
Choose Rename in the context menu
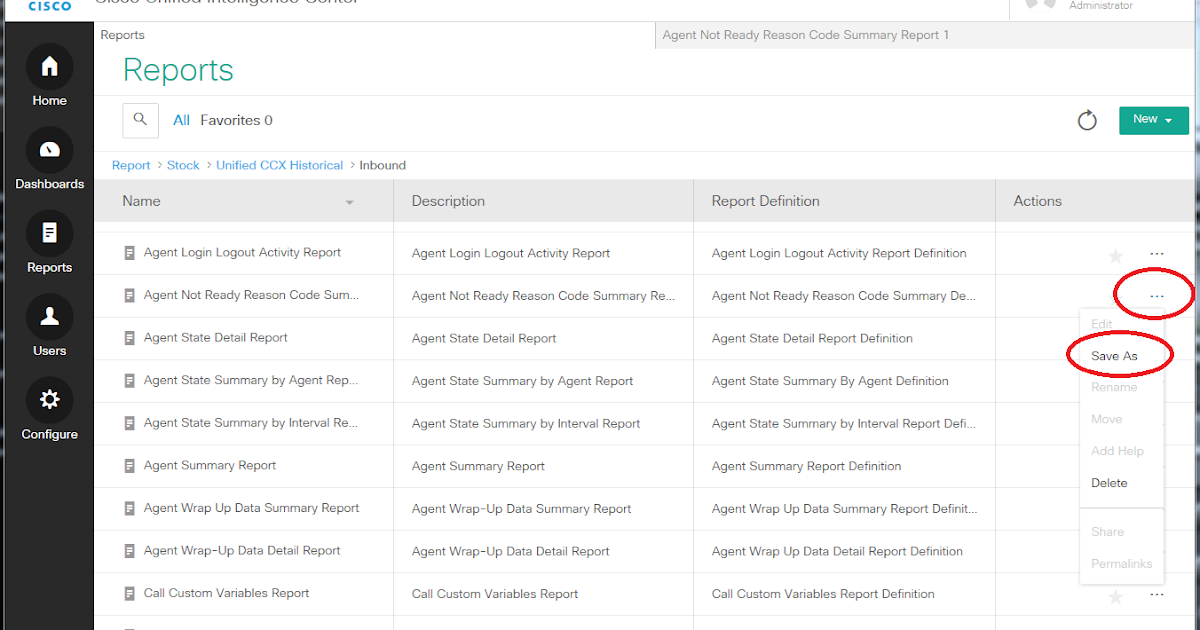[x=1114, y=387]
